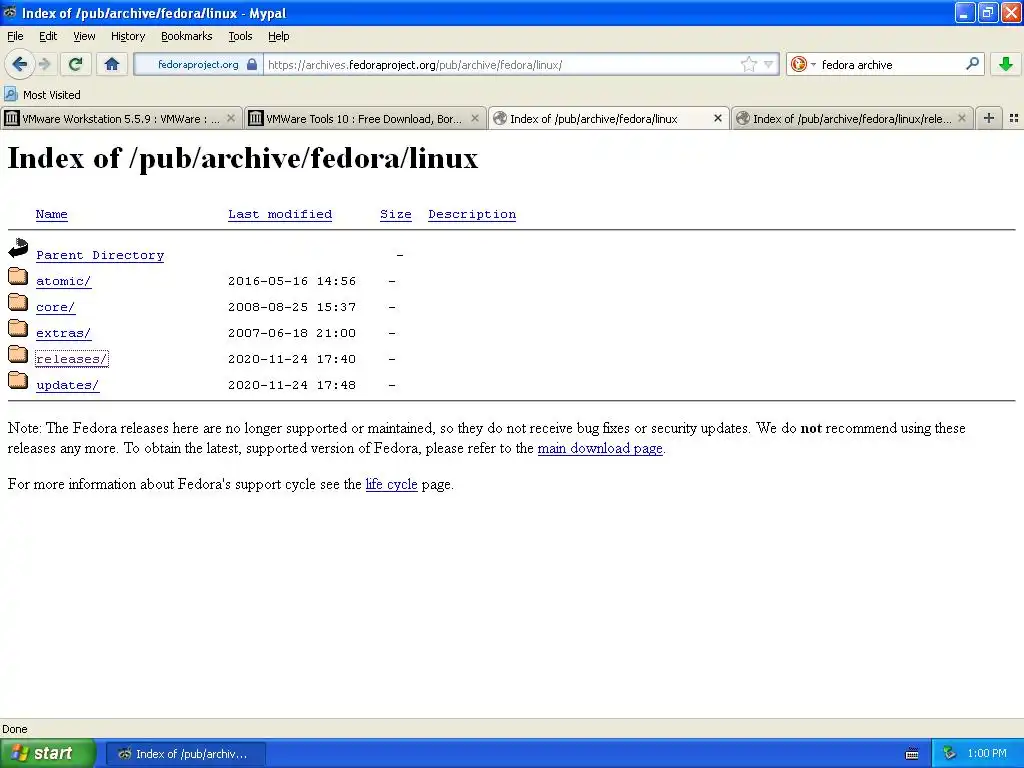Open the atomic/ directory link
Viewport: 1024px width, 768px height.
point(63,281)
